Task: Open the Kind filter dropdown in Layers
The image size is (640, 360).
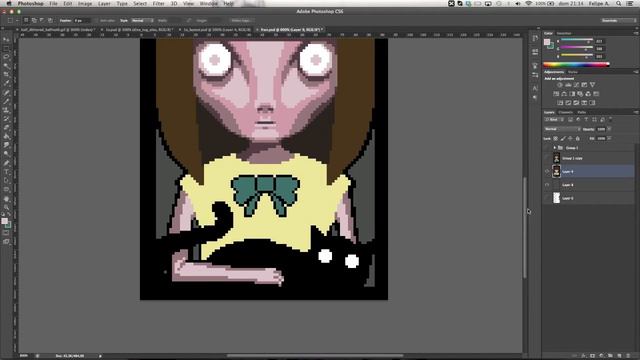Action: tap(554, 120)
